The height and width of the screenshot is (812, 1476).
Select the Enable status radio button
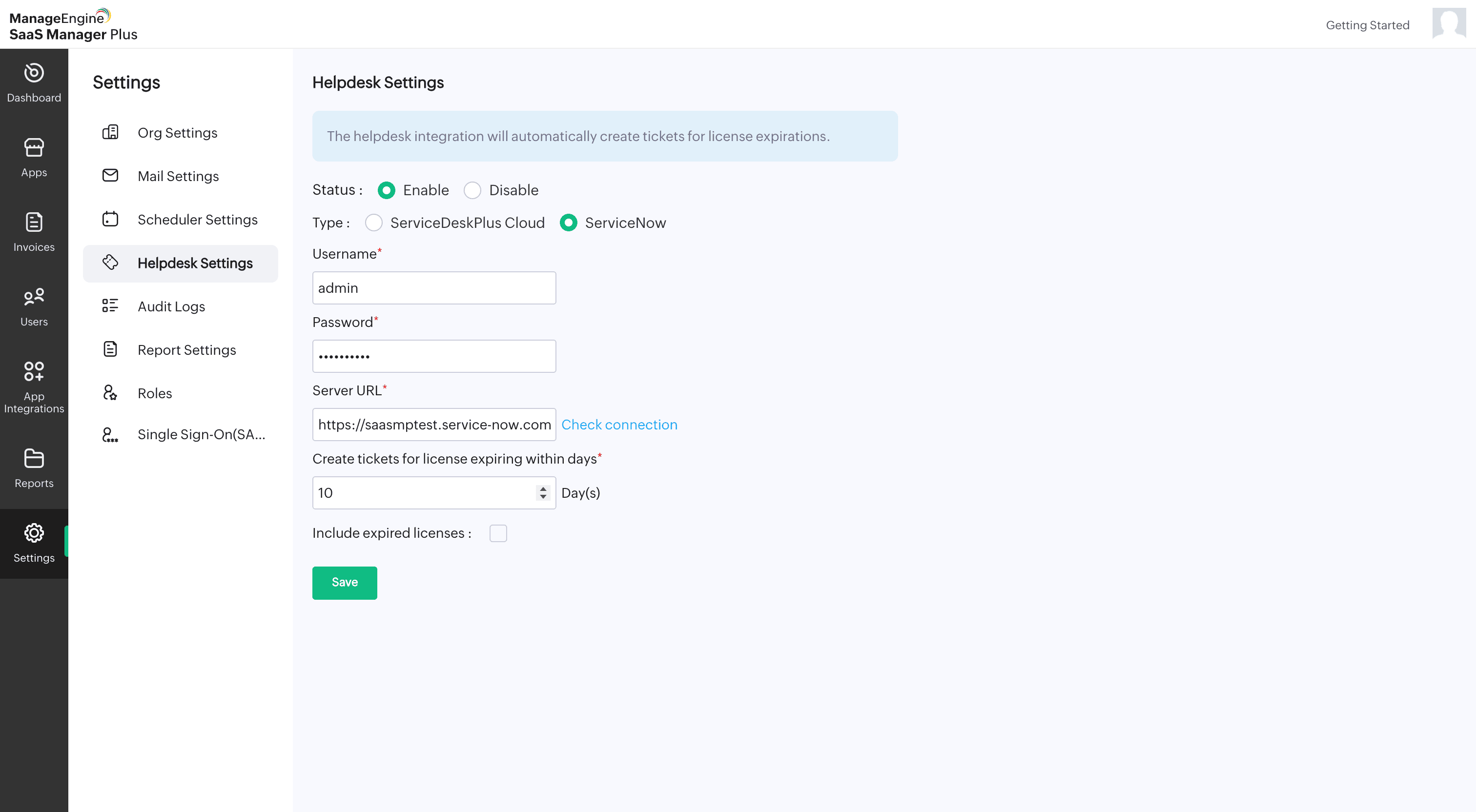[x=386, y=190]
